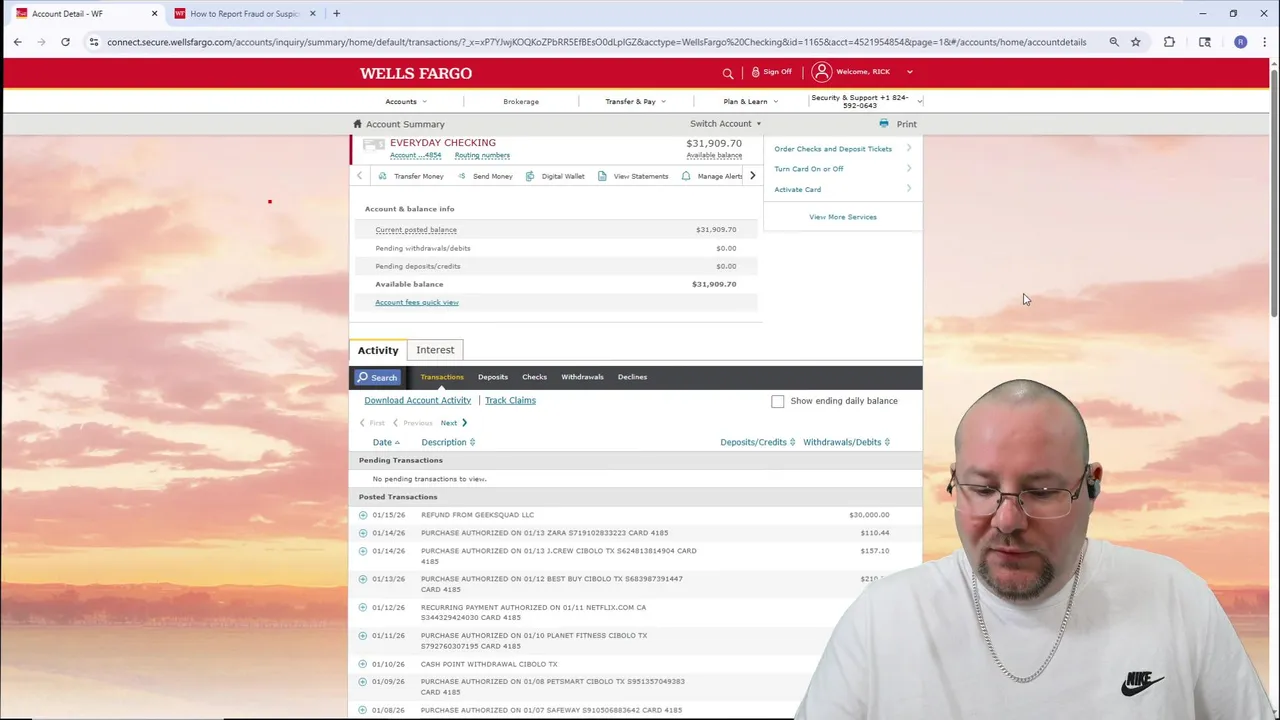Screen dimensions: 1280x720
Task: Switch to How to Report Fraud browser tab
Action: [245, 14]
